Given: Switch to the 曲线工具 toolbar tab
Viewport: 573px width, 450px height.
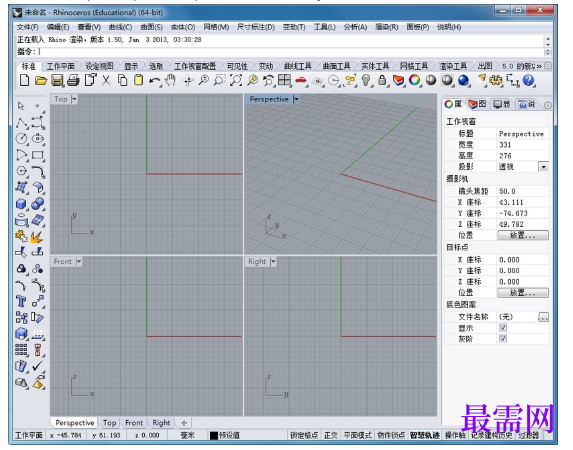Looking at the screenshot, I should 297,66.
